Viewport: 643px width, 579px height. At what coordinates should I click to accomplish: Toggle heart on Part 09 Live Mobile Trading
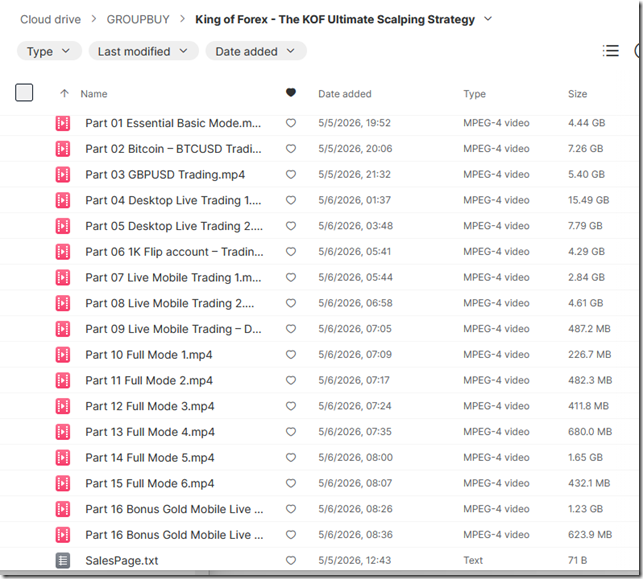pos(291,329)
